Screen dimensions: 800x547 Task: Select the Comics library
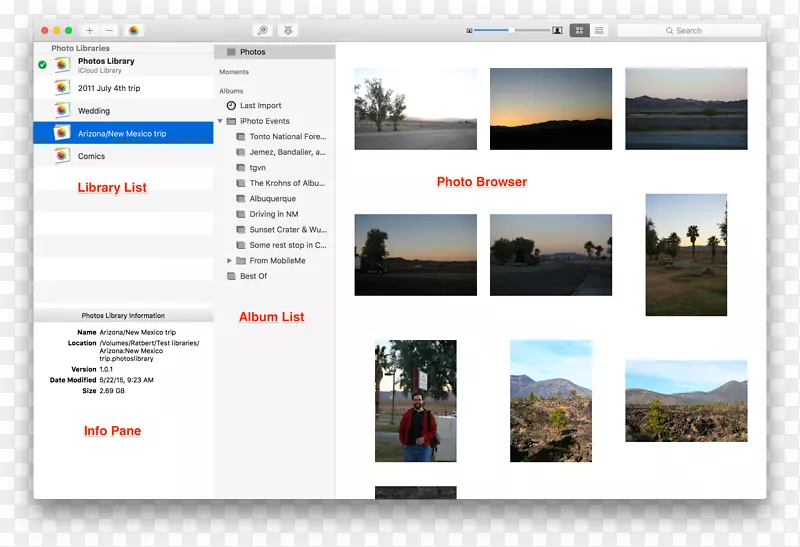click(x=92, y=156)
